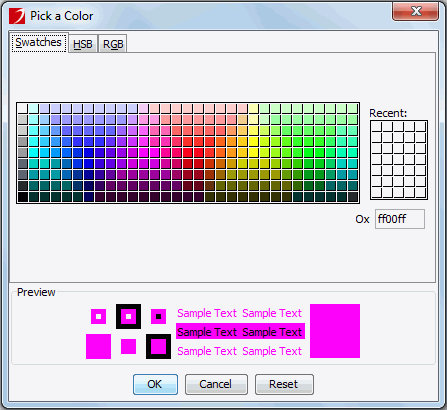This screenshot has width=447, height=410.
Task: Click the magenta preview square with black center
Action: tap(158, 316)
